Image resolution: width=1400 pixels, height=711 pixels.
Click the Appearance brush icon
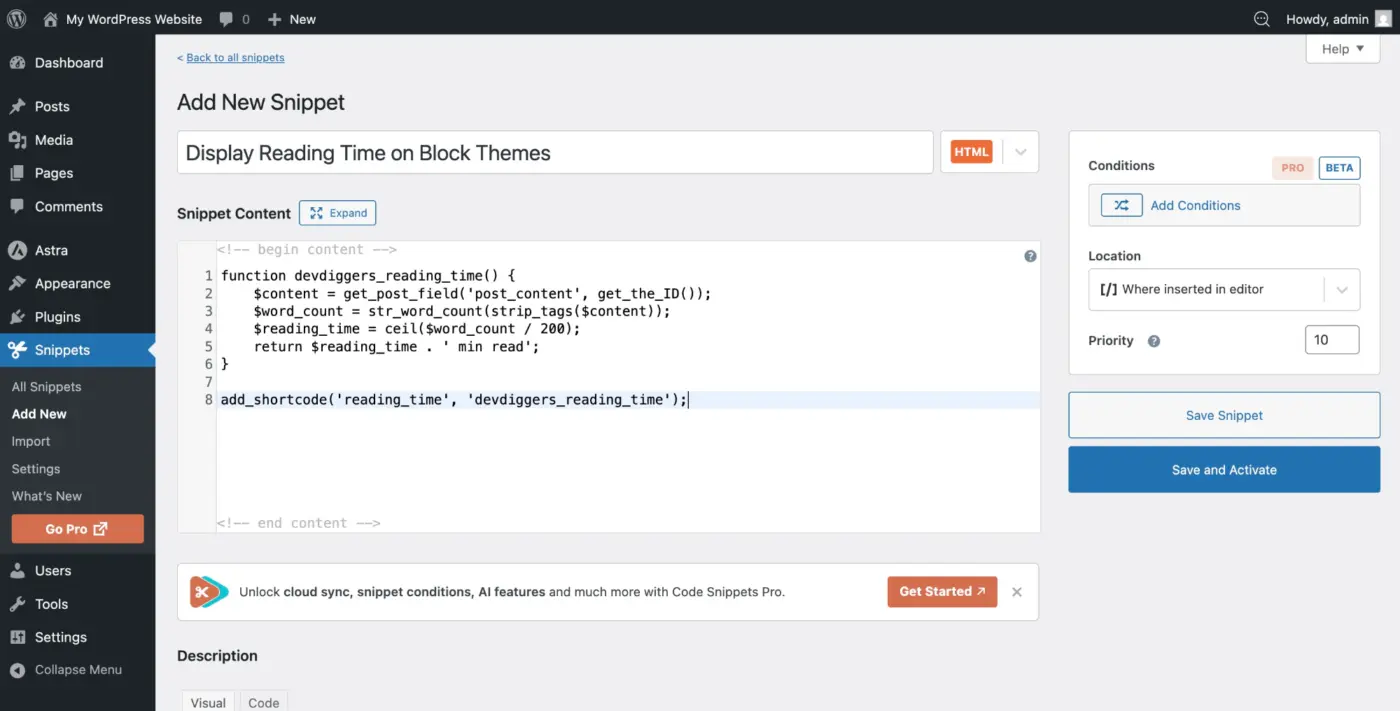[17, 283]
